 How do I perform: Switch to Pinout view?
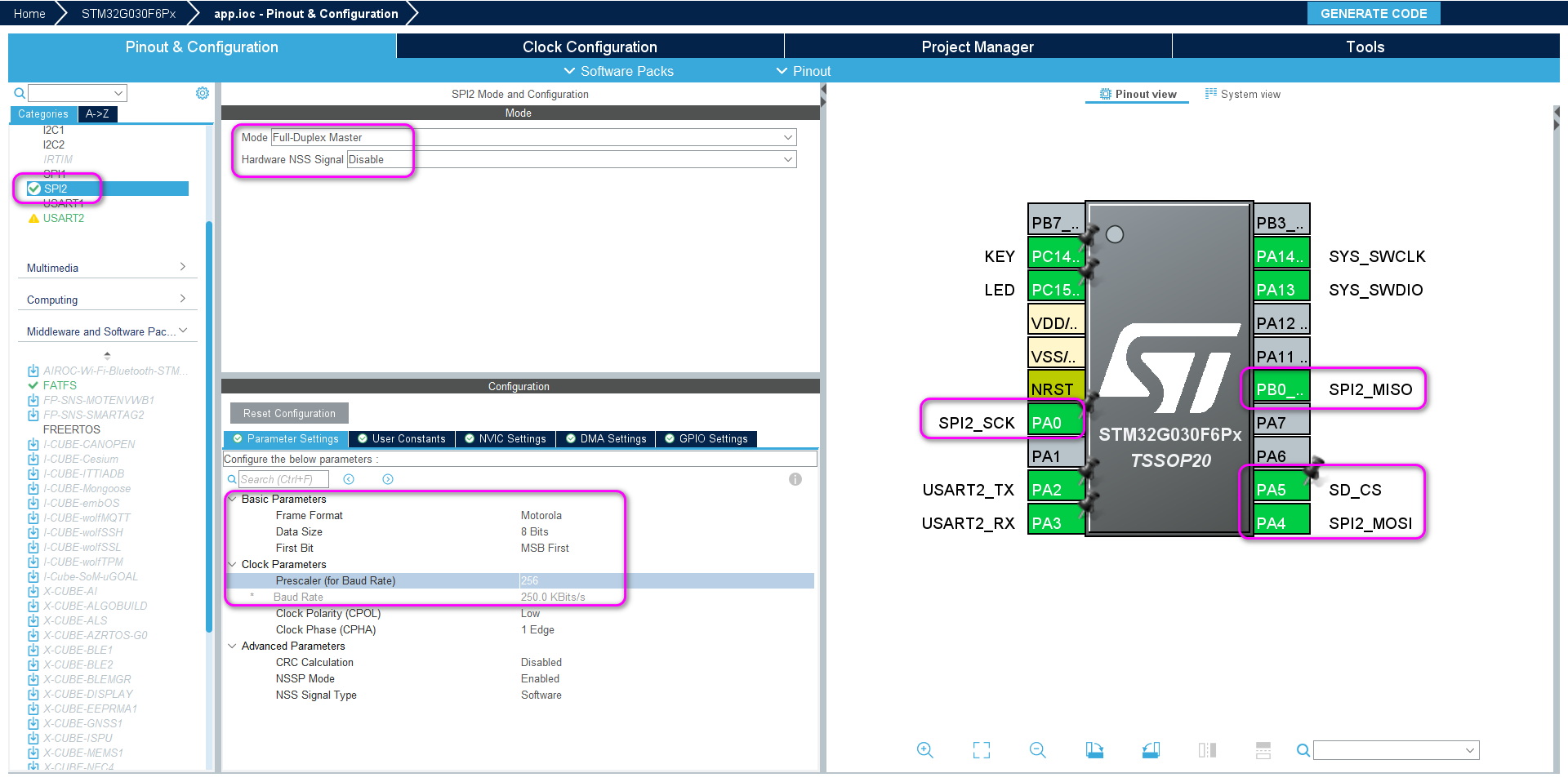[x=1138, y=94]
